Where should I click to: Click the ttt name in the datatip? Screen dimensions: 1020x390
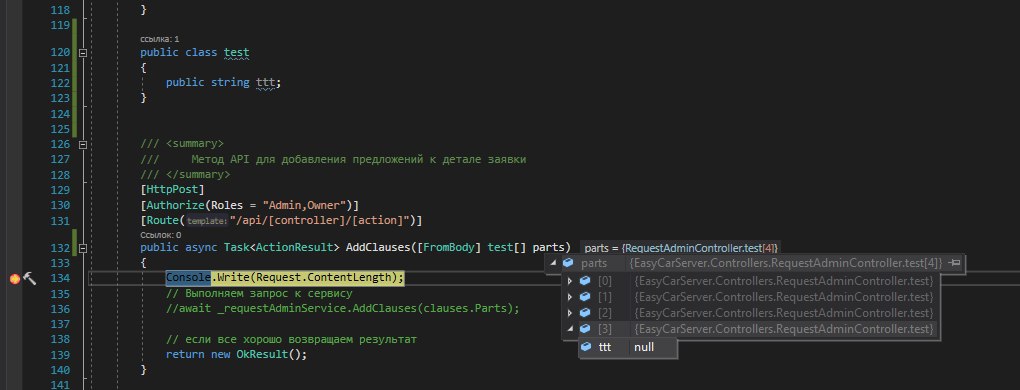(605, 347)
